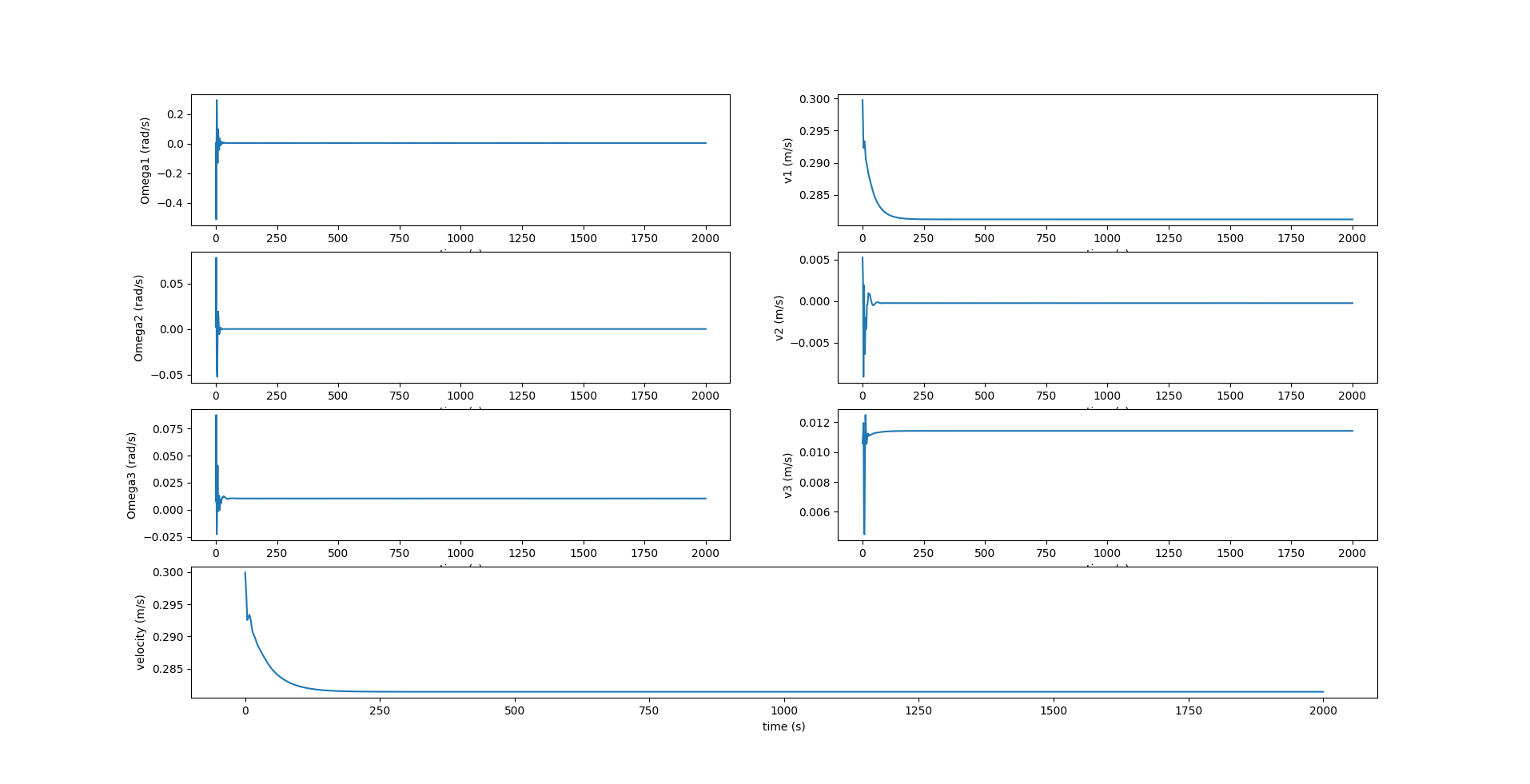Click the −0.4 tick on Omega1 y-axis
This screenshot has height=784, width=1530.
coord(169,203)
